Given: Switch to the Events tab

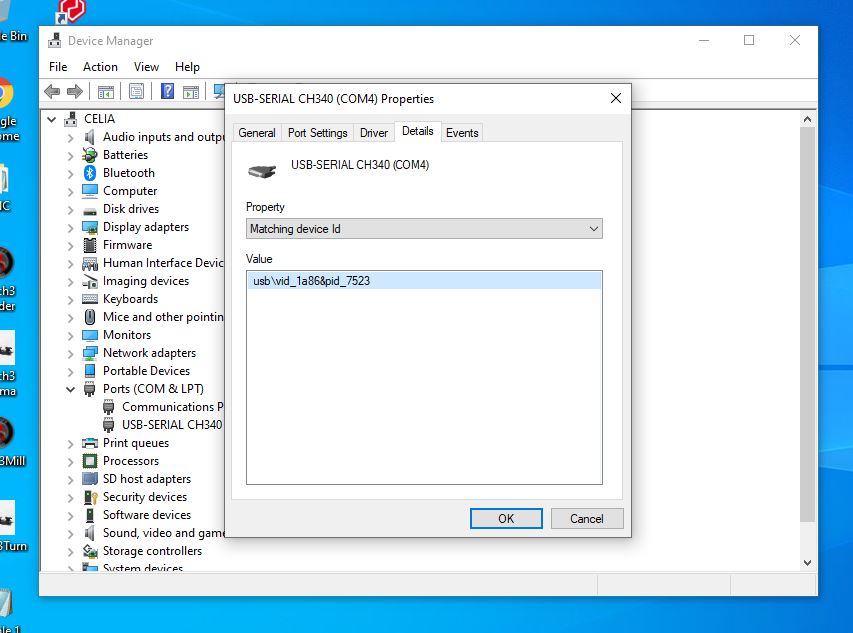Looking at the screenshot, I should pos(462,133).
